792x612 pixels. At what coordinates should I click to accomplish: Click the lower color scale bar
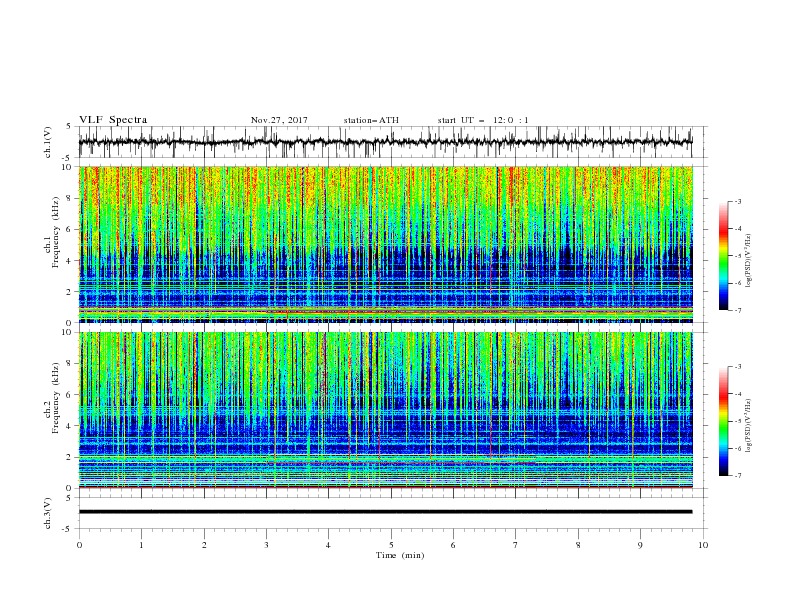[723, 421]
